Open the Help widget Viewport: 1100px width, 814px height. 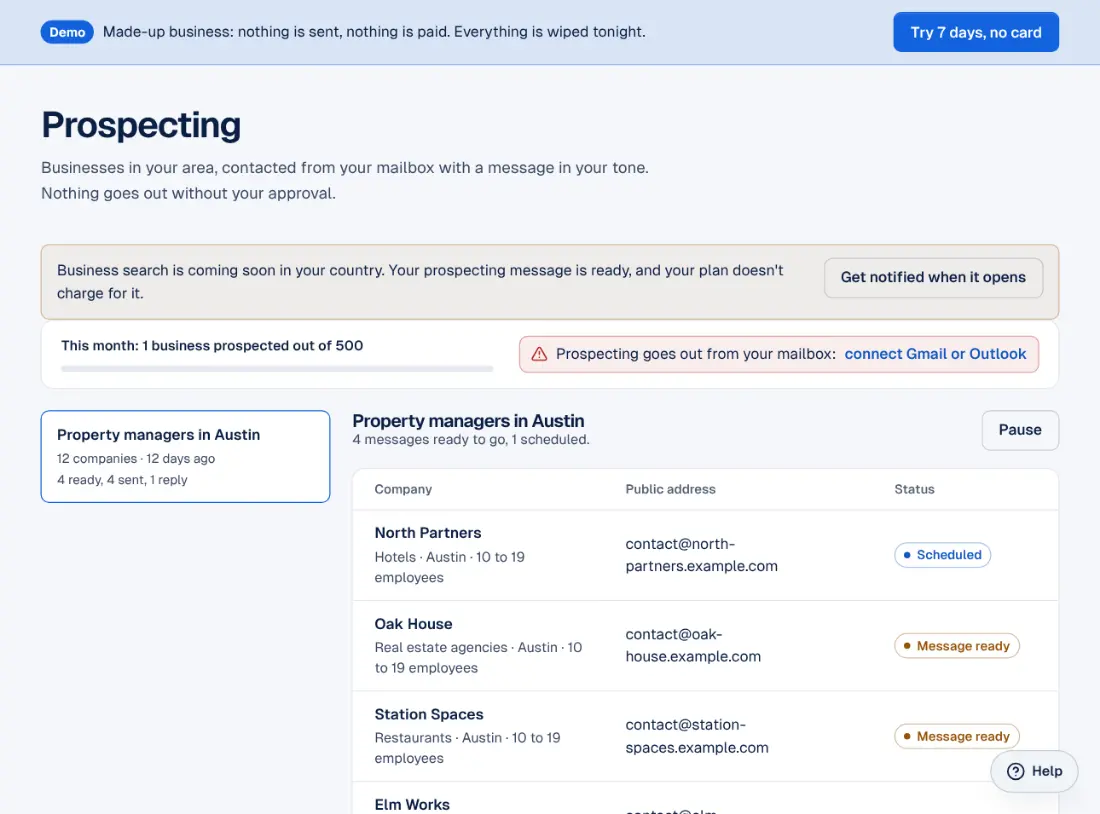[1034, 771]
